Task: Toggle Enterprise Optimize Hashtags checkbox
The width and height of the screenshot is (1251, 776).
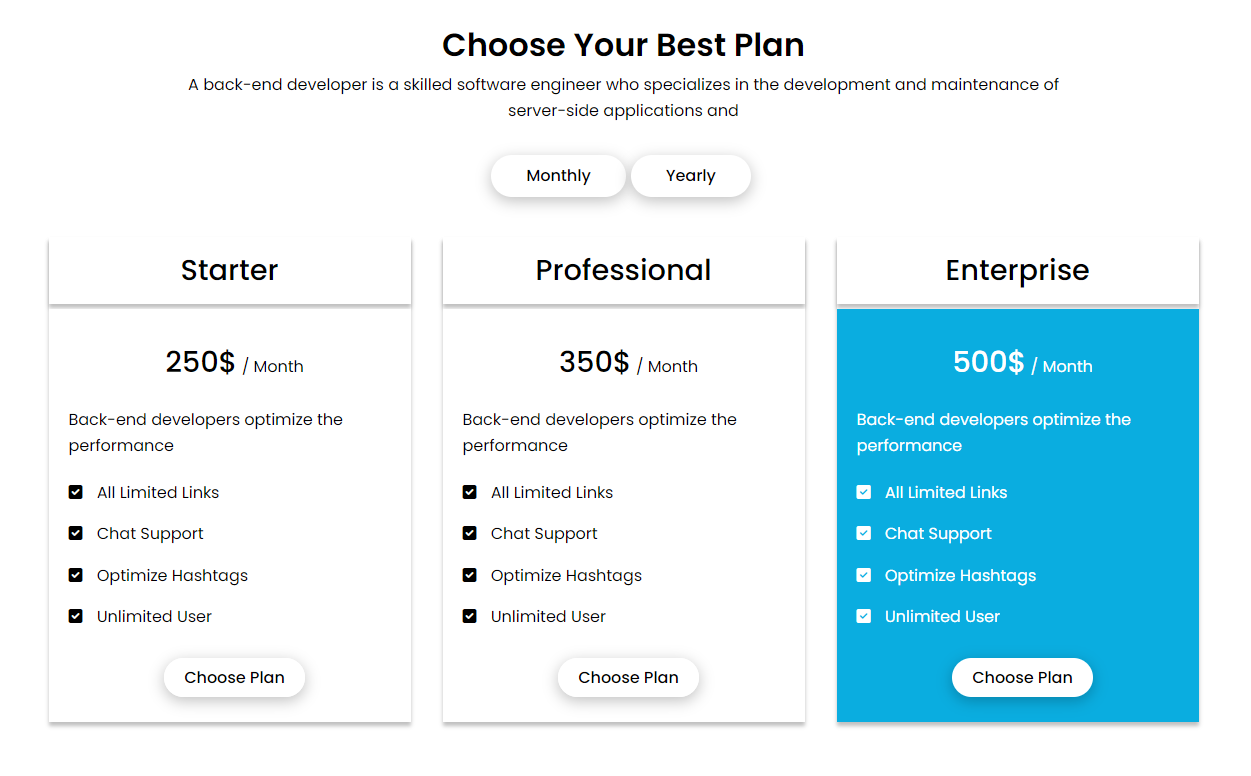Action: pos(864,575)
